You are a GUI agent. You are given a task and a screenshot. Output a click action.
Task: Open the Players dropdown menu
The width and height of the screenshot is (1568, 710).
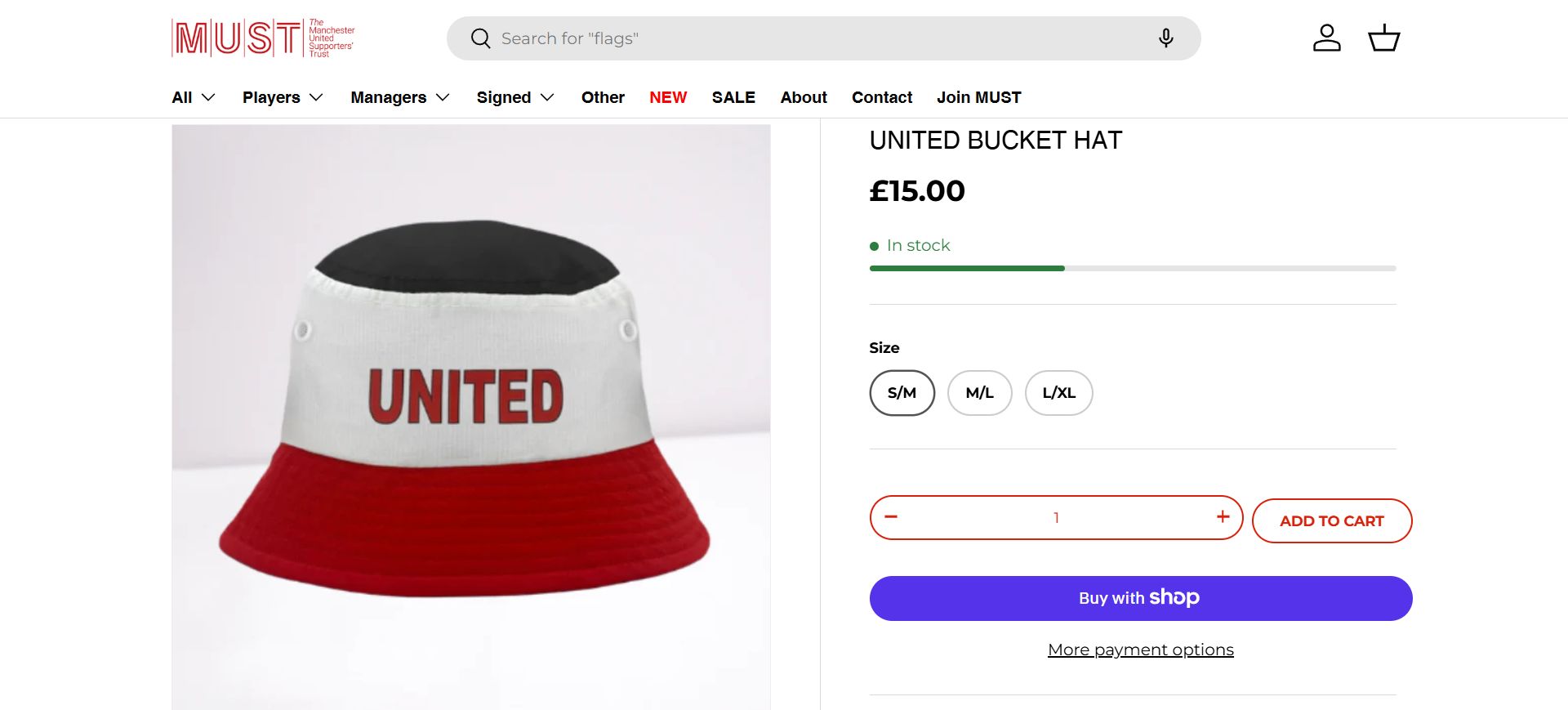[283, 97]
